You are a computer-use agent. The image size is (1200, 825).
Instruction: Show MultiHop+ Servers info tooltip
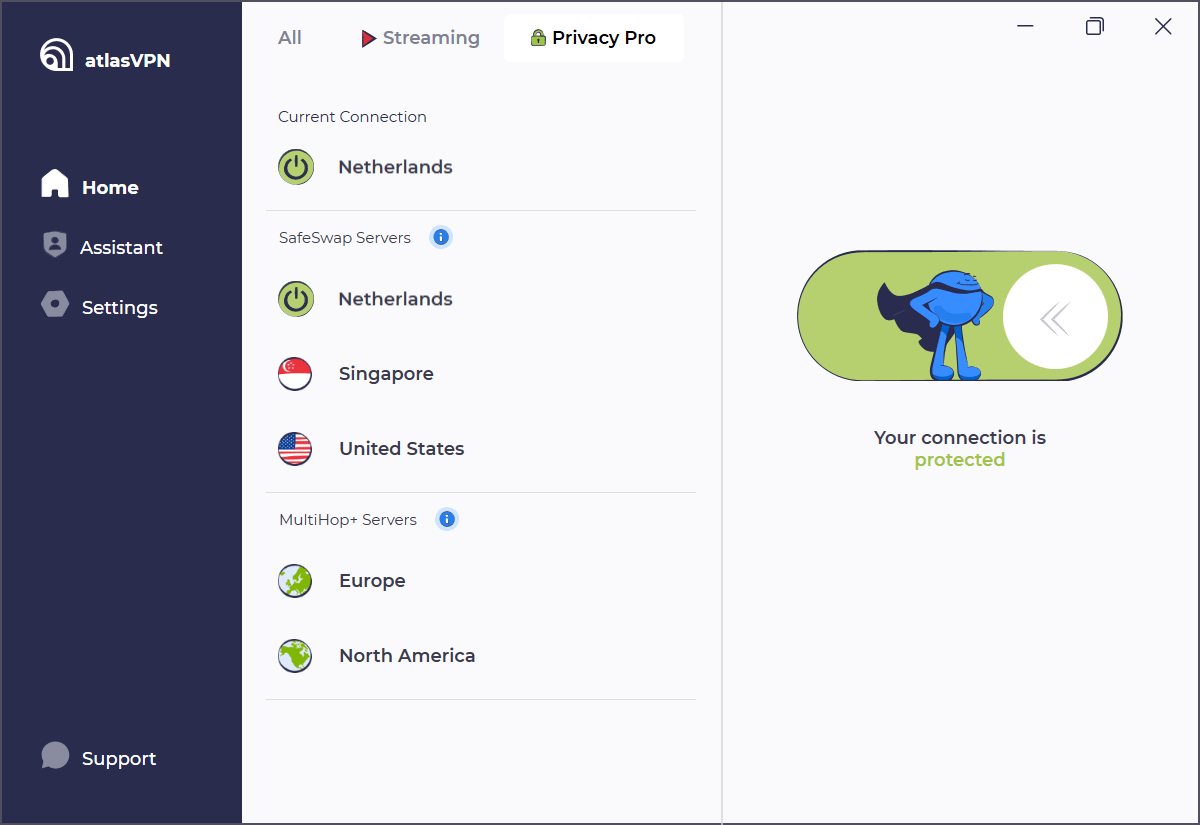(447, 519)
